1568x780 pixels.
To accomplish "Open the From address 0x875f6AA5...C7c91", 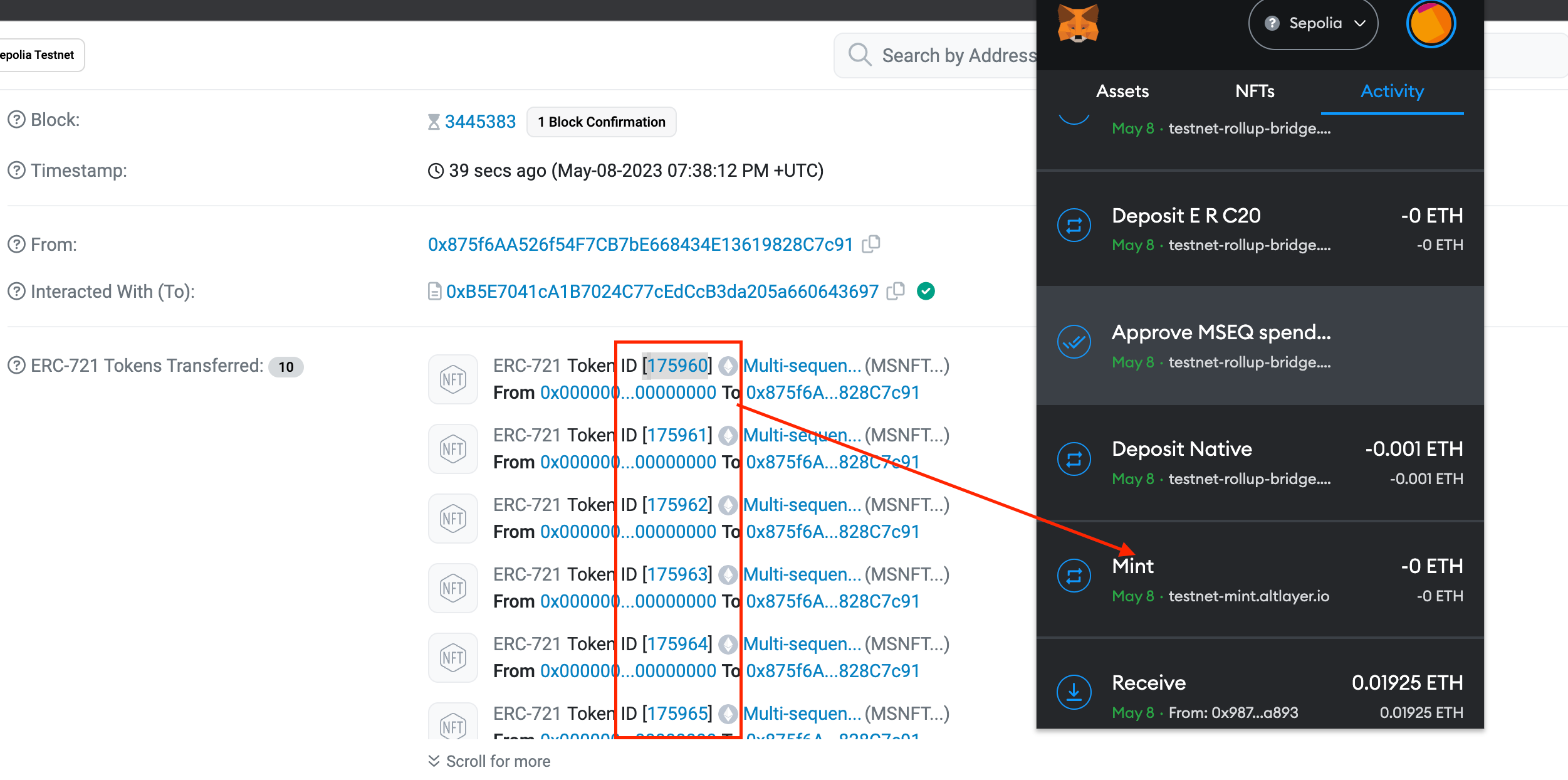I will 640,245.
